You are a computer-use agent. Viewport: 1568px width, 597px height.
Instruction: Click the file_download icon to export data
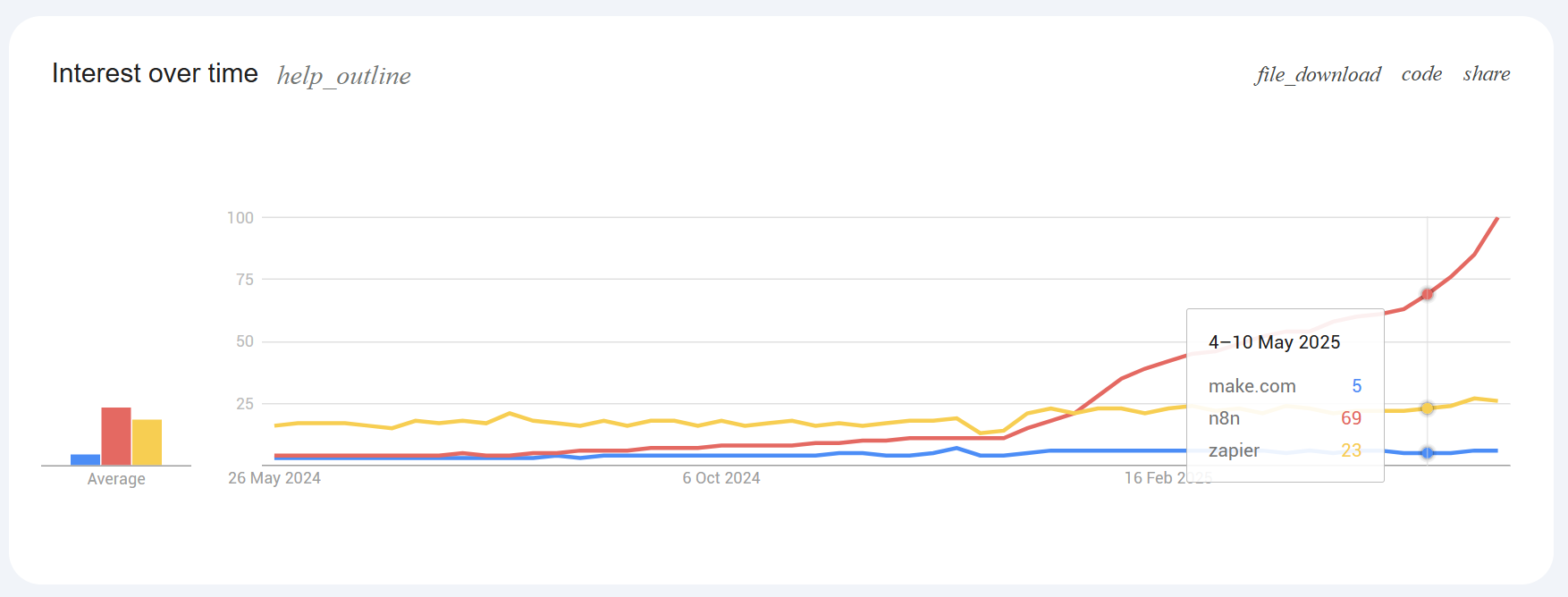pyautogui.click(x=1317, y=75)
